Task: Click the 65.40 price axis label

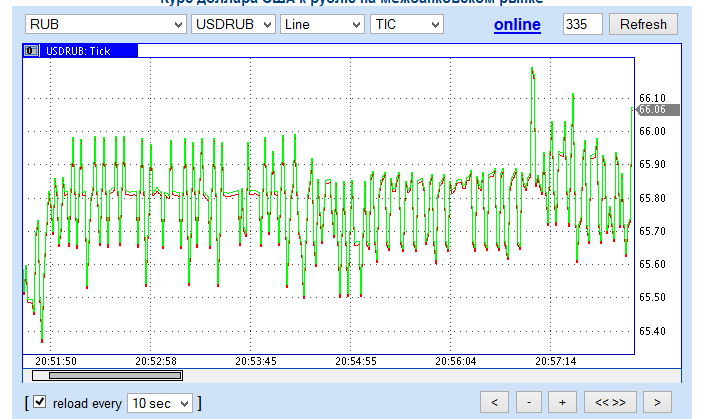Action: (652, 331)
